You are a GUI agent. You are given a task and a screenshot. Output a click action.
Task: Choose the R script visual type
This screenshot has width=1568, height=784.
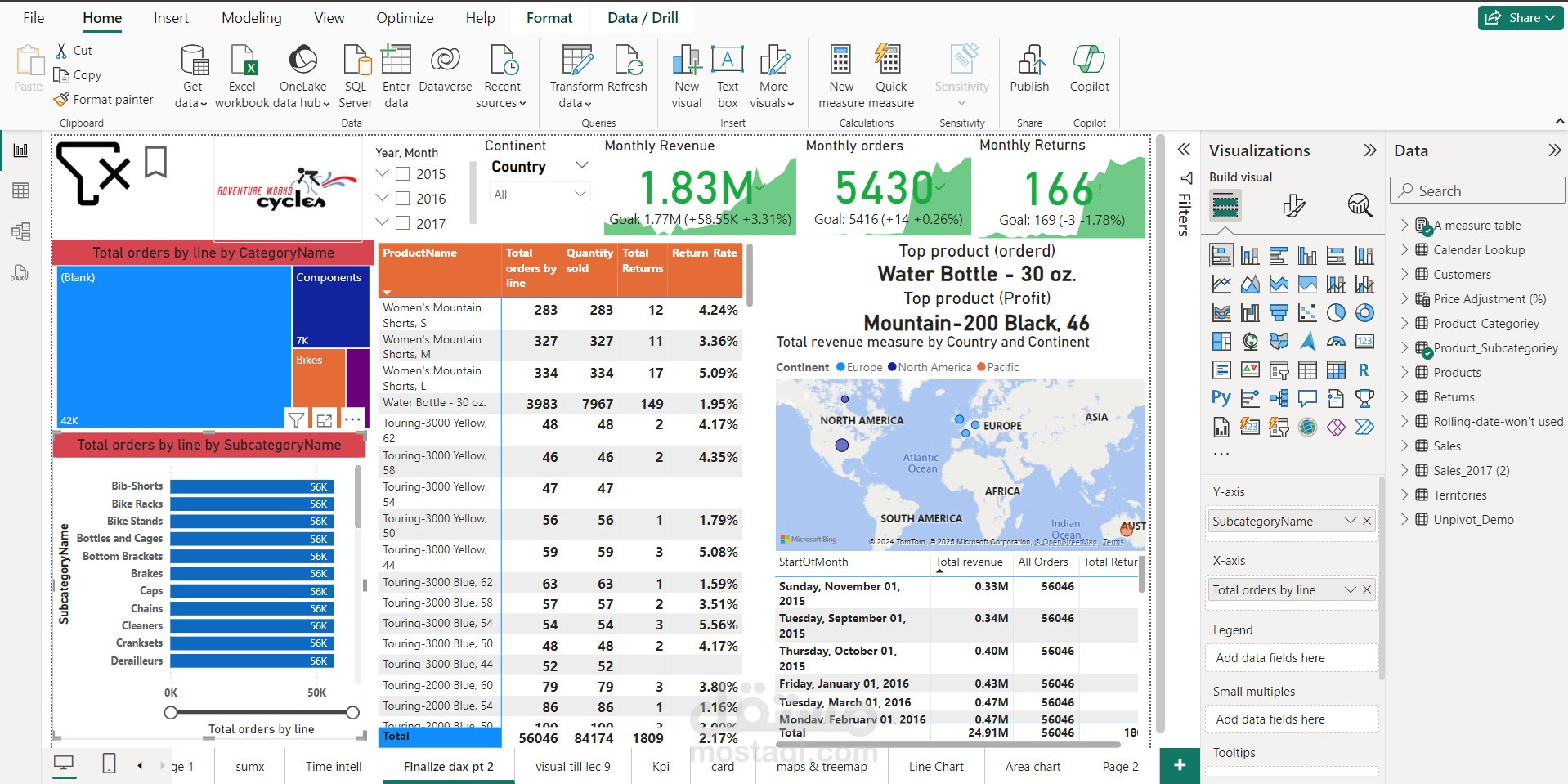pyautogui.click(x=1364, y=370)
